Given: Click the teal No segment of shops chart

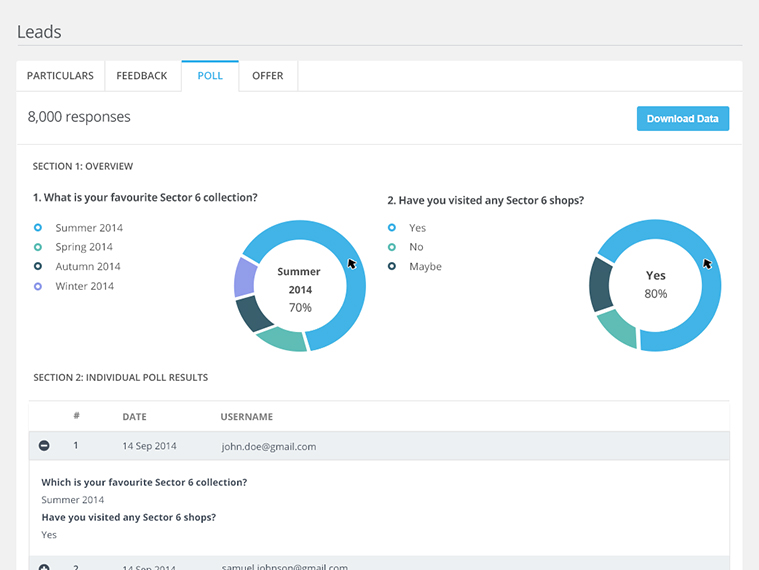Looking at the screenshot, I should coord(618,329).
